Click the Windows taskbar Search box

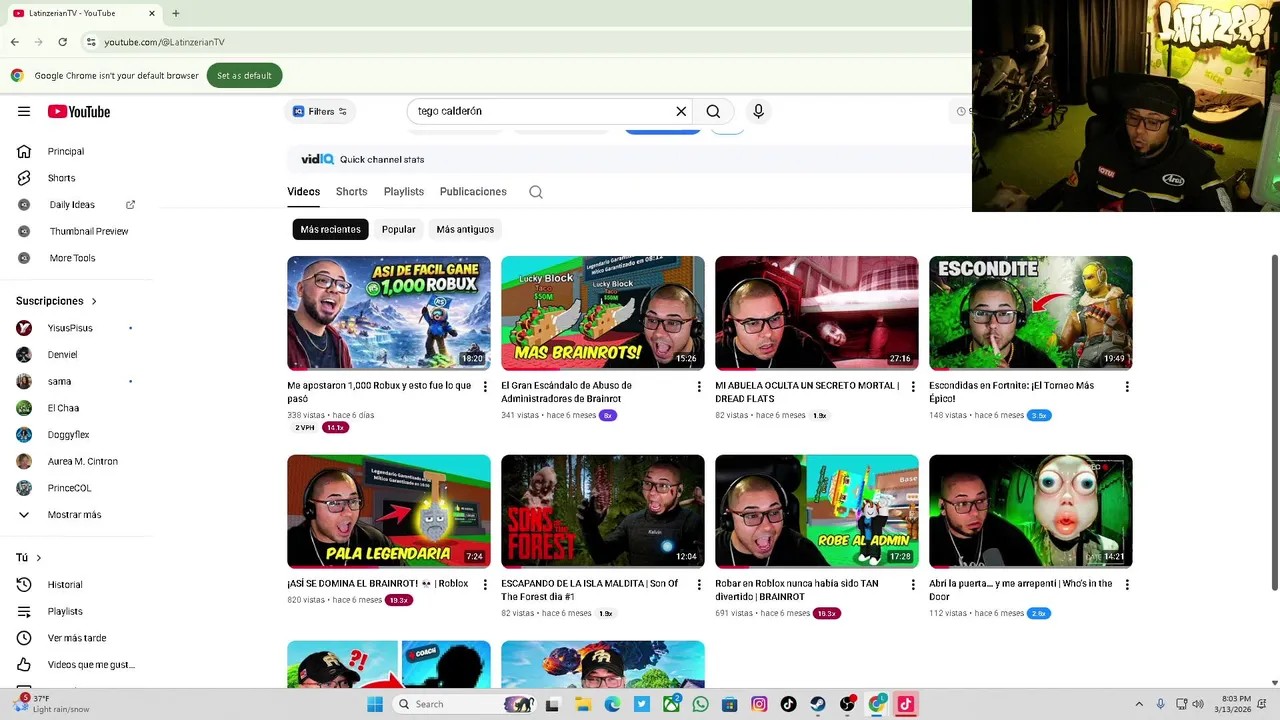[463, 704]
